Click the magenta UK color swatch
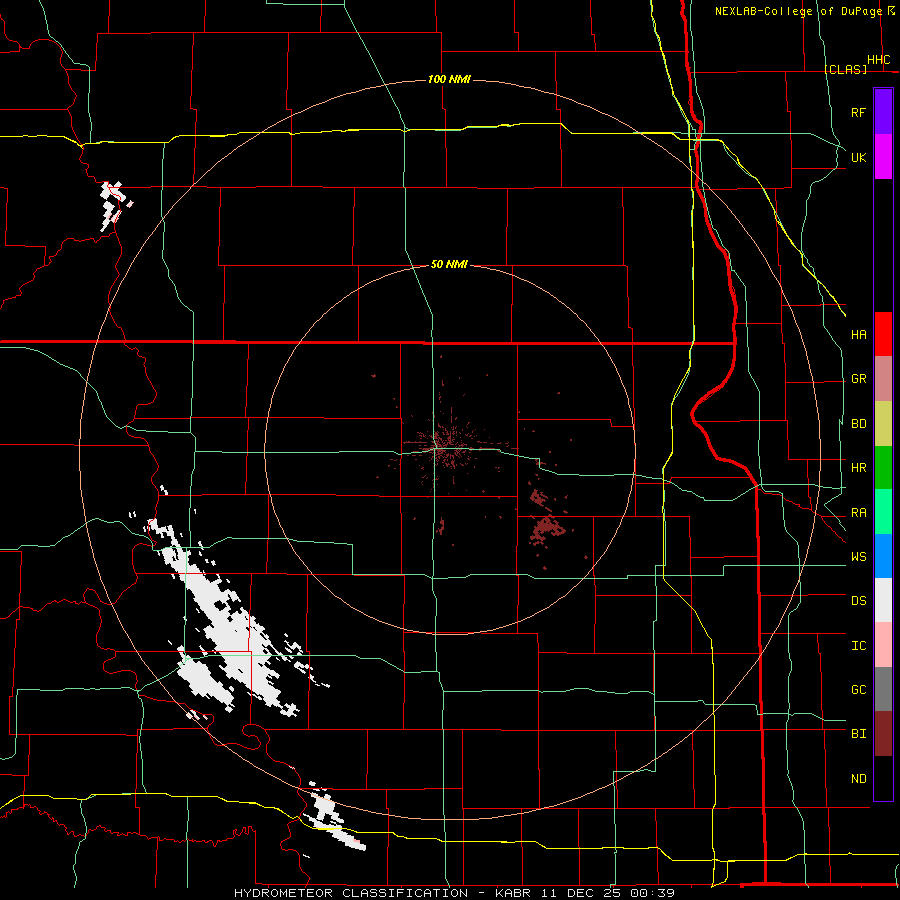This screenshot has height=900, width=900. point(883,157)
